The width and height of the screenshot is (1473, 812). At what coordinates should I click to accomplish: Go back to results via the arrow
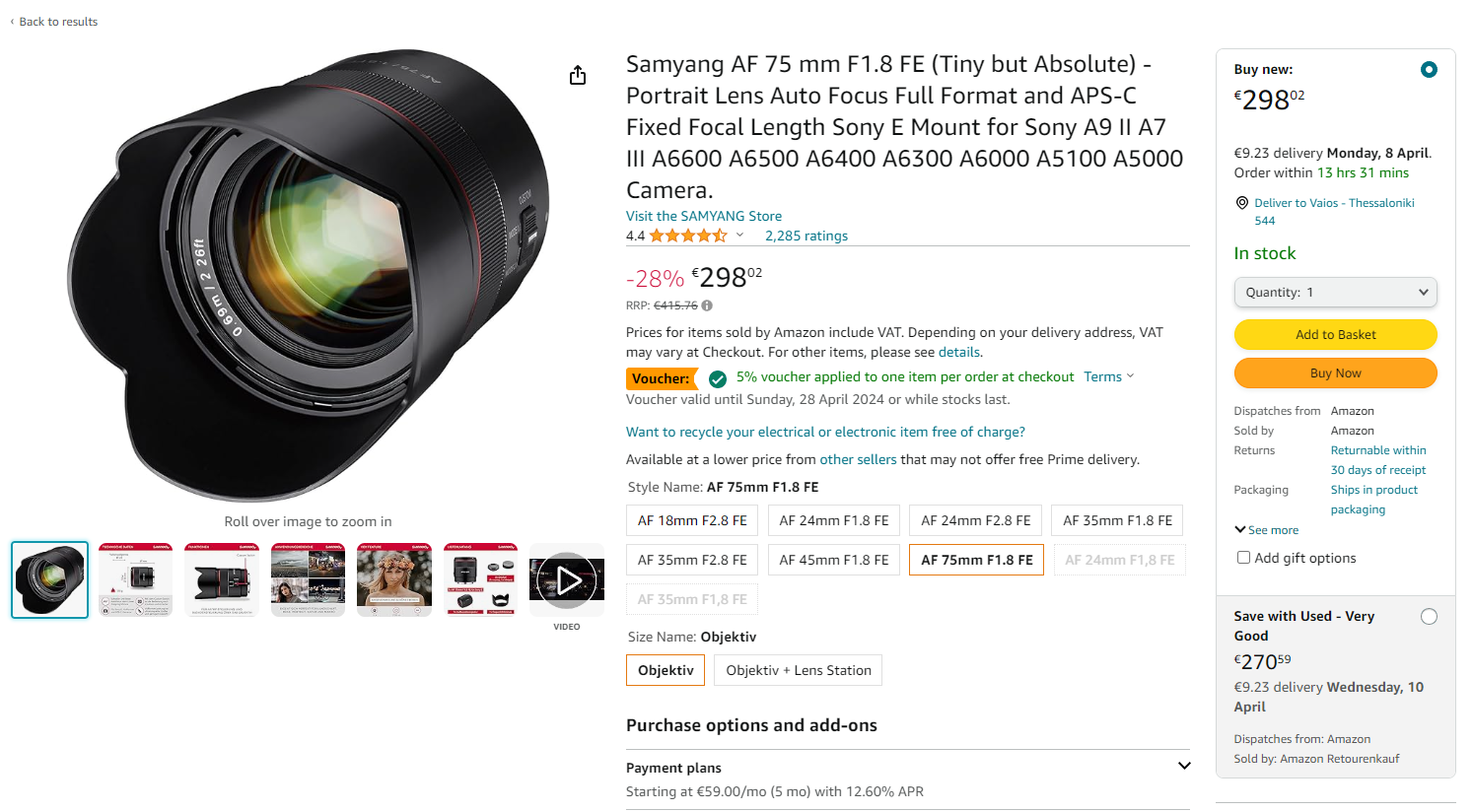[12, 22]
